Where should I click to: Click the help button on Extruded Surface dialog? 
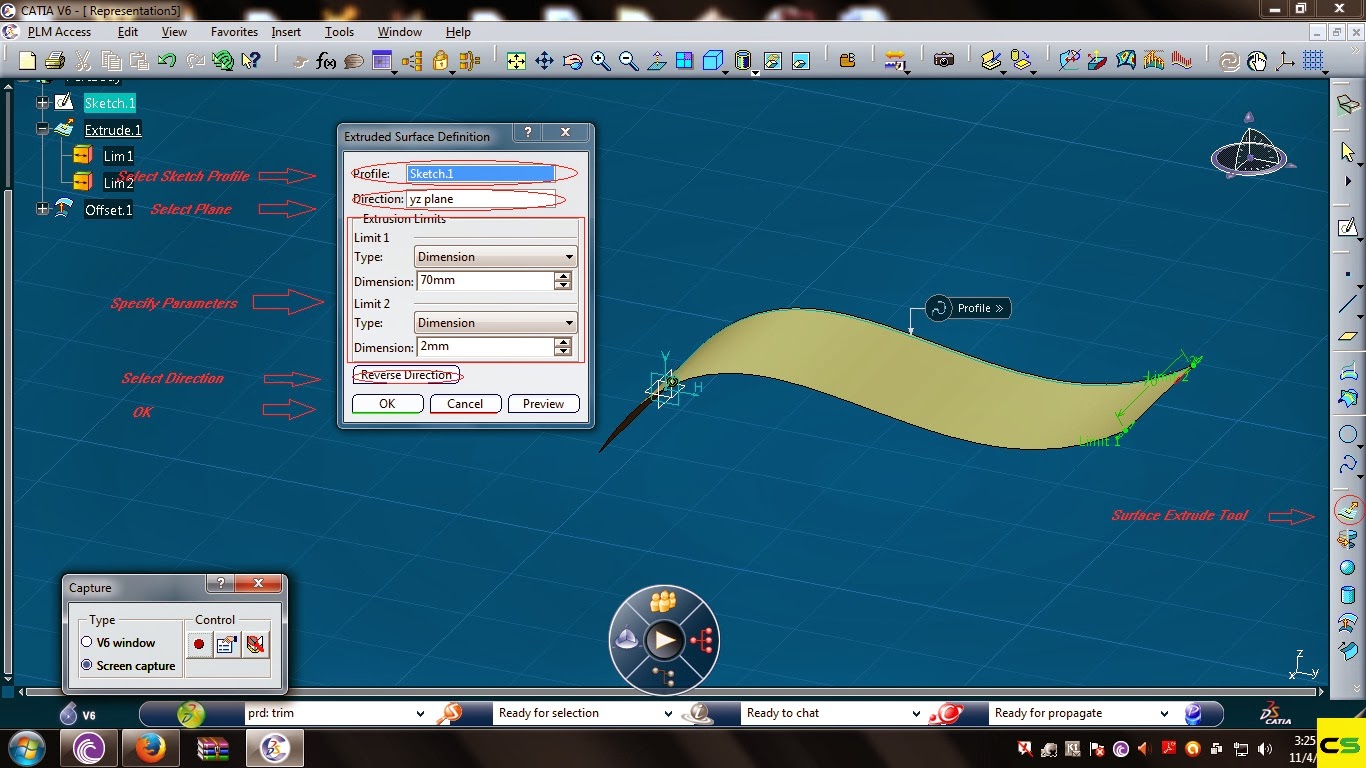(x=527, y=133)
